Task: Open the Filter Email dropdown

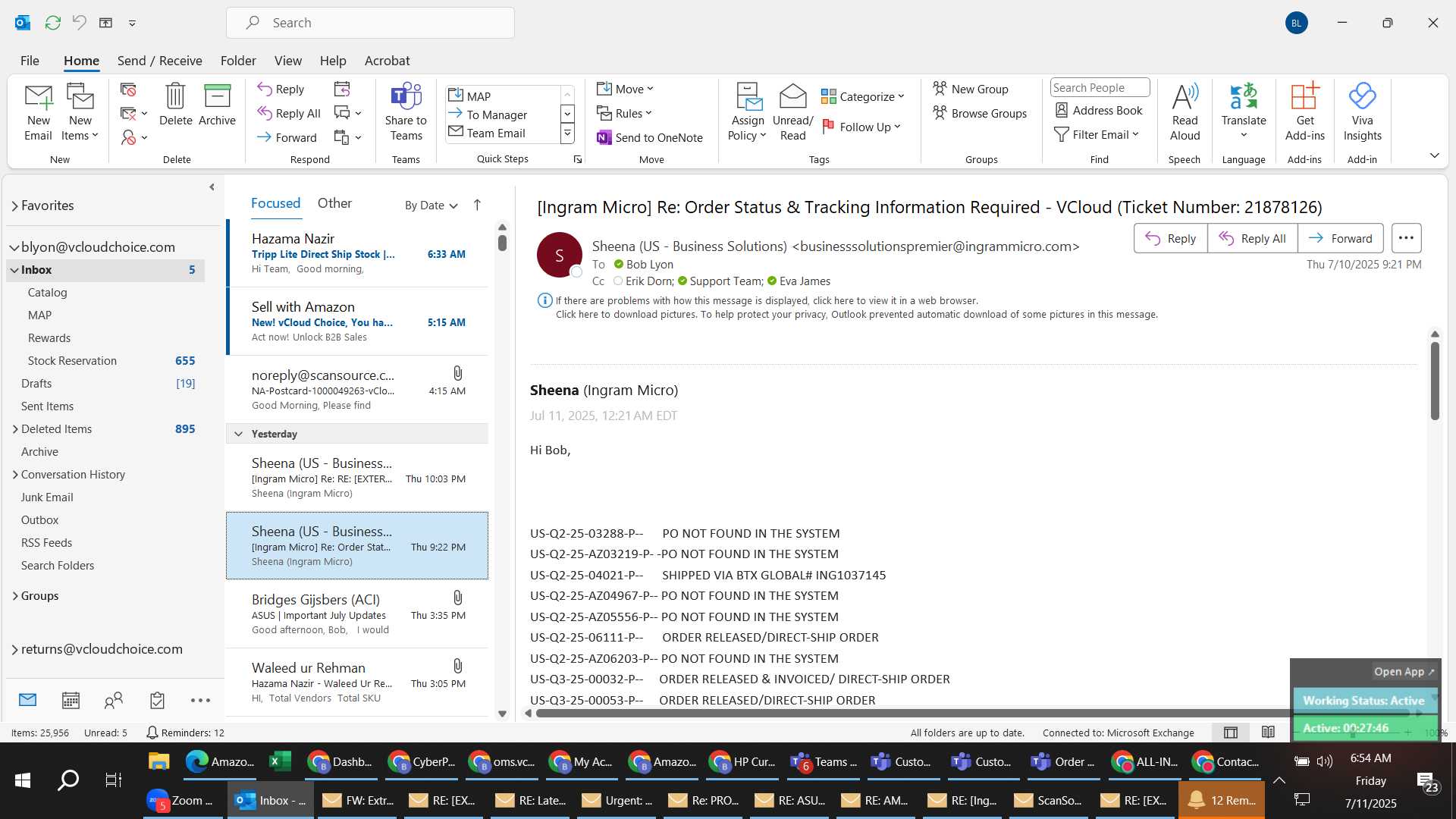Action: (1097, 134)
